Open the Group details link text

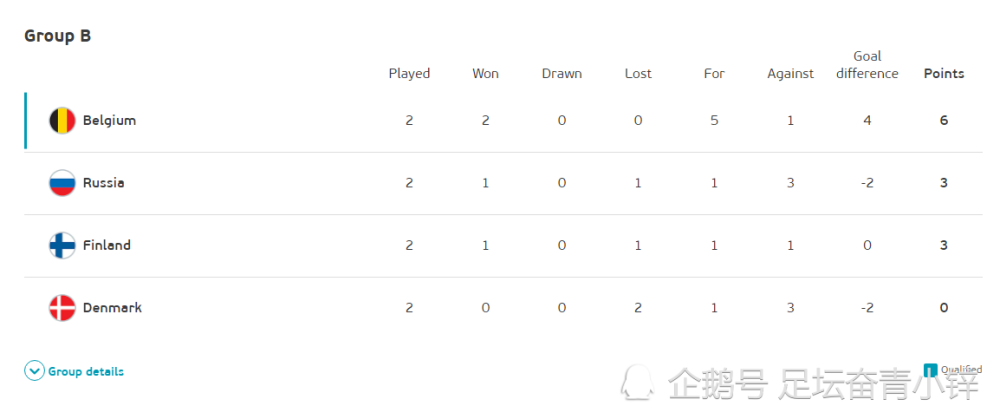[x=86, y=371]
